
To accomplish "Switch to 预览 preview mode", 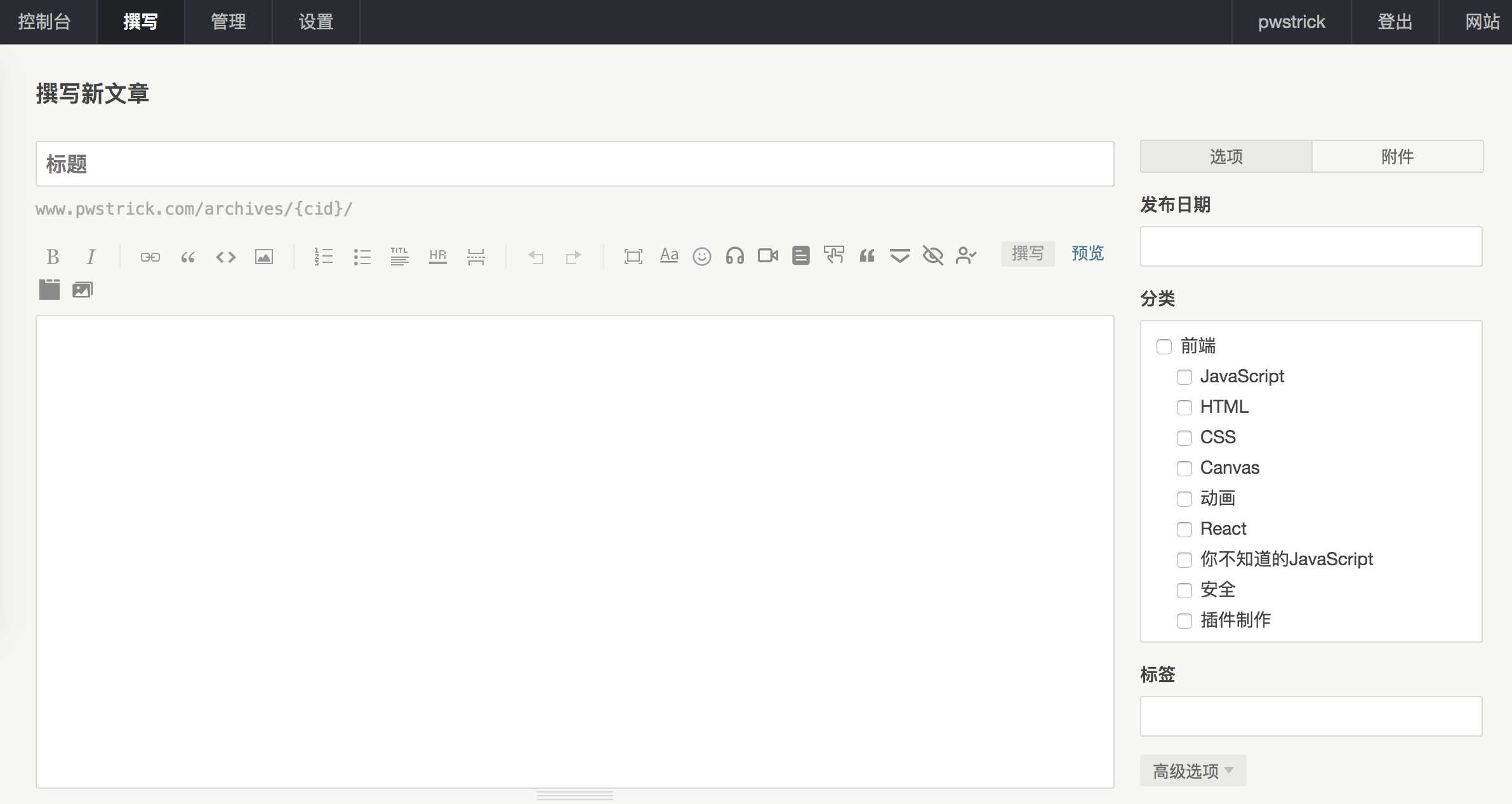I will click(x=1088, y=253).
